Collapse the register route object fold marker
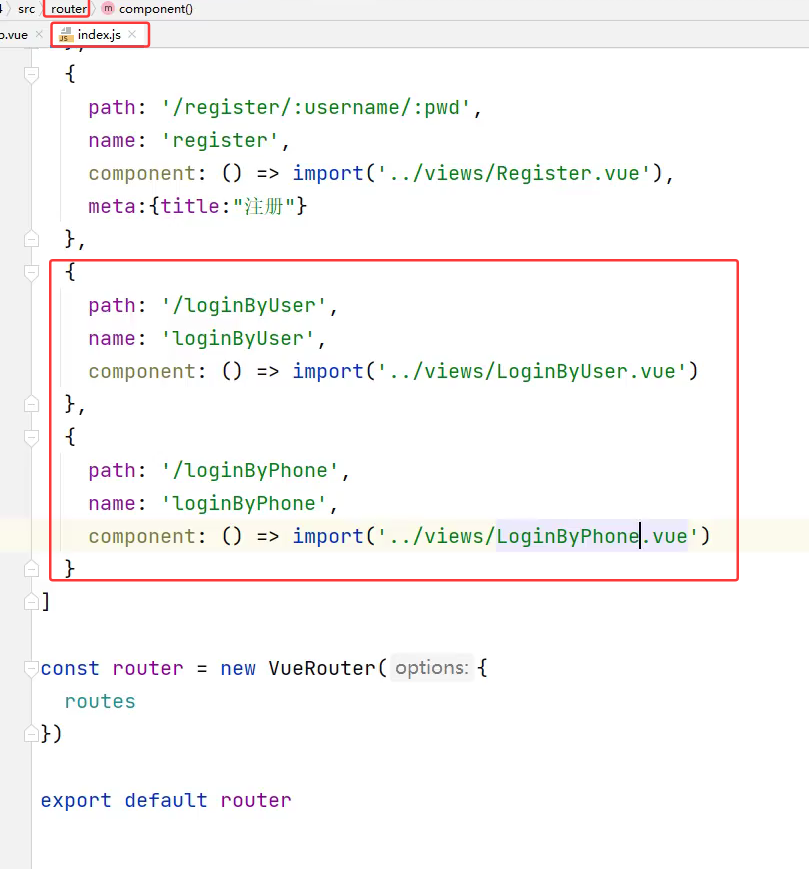The height and width of the screenshot is (869, 809). (x=32, y=74)
